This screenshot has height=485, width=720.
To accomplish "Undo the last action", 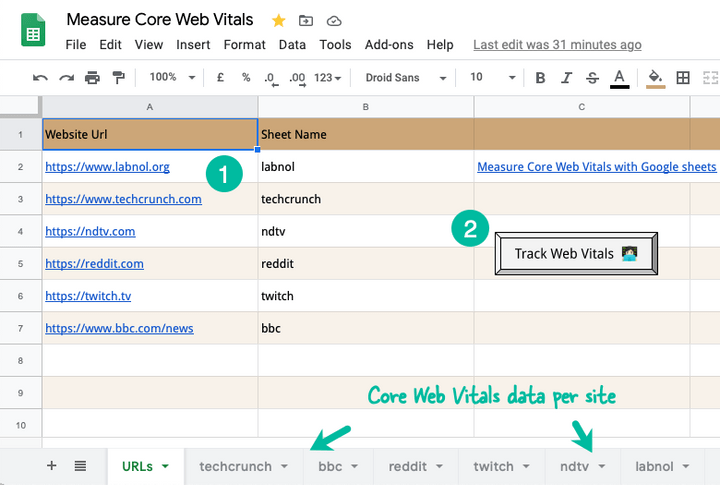I will pos(40,78).
